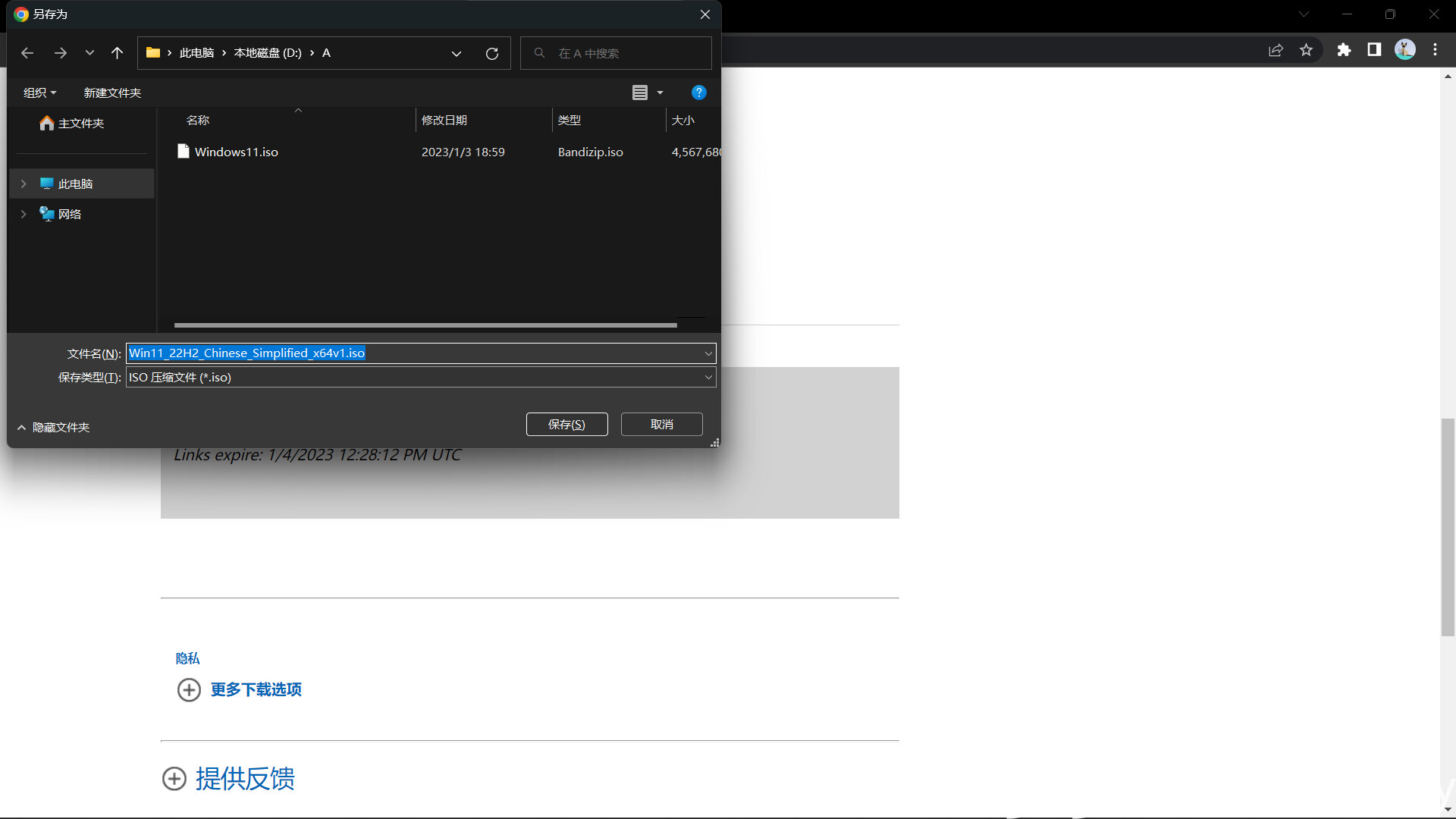Screen dimensions: 1456x819
Task: Click the Chrome profile avatar
Action: coord(1406,49)
